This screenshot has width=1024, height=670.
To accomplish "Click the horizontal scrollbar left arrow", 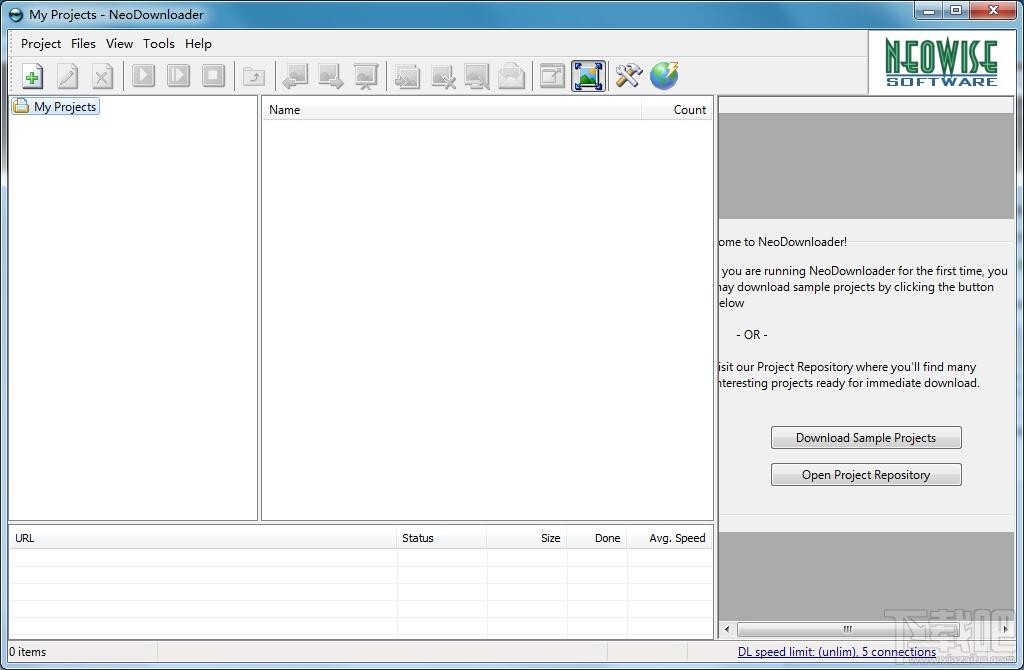I will click(x=727, y=630).
